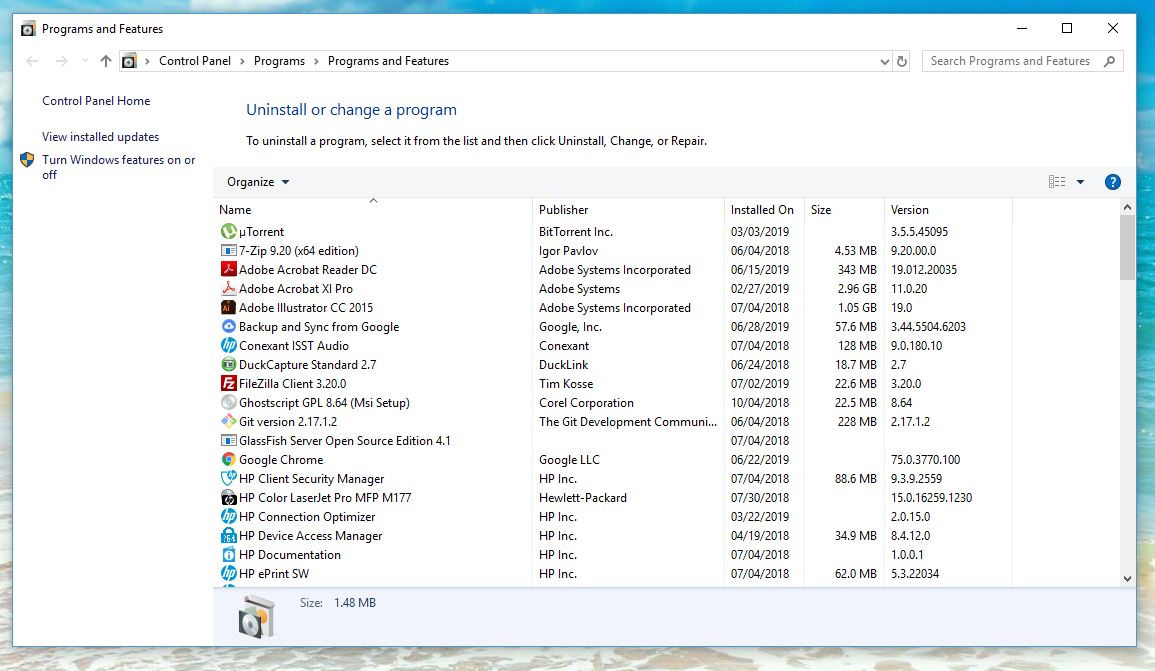Click the Adobe Illustrator CC 2015 icon
Screen dimensions: 1155x671
[228, 307]
